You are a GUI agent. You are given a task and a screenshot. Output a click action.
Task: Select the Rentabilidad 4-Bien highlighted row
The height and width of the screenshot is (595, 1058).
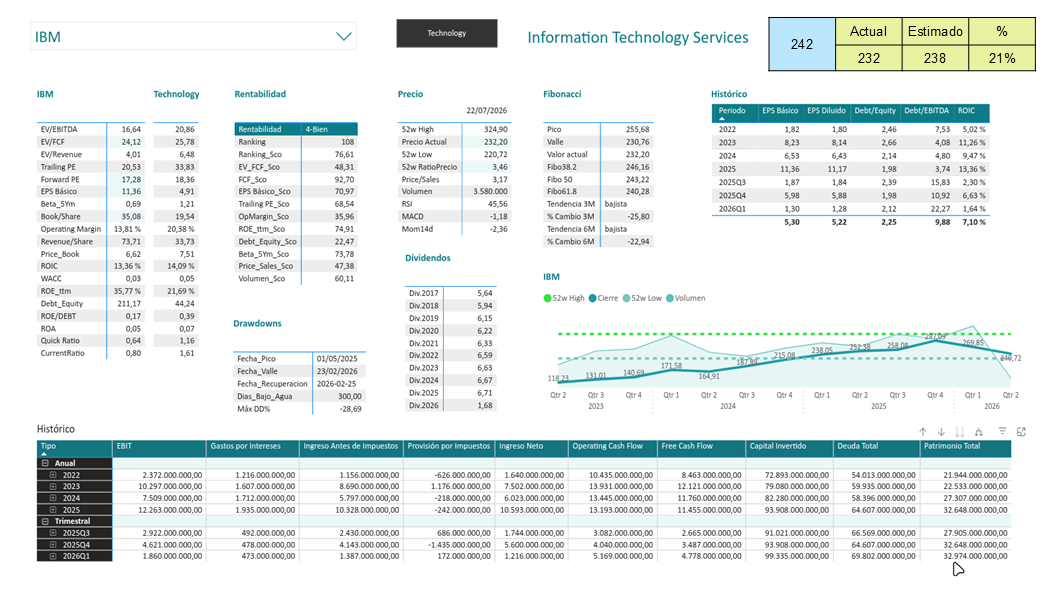point(296,129)
